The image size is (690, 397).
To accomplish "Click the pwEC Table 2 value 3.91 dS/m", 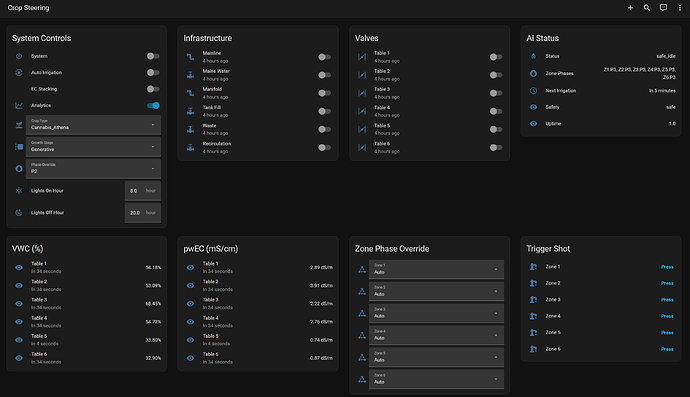I will click(321, 286).
